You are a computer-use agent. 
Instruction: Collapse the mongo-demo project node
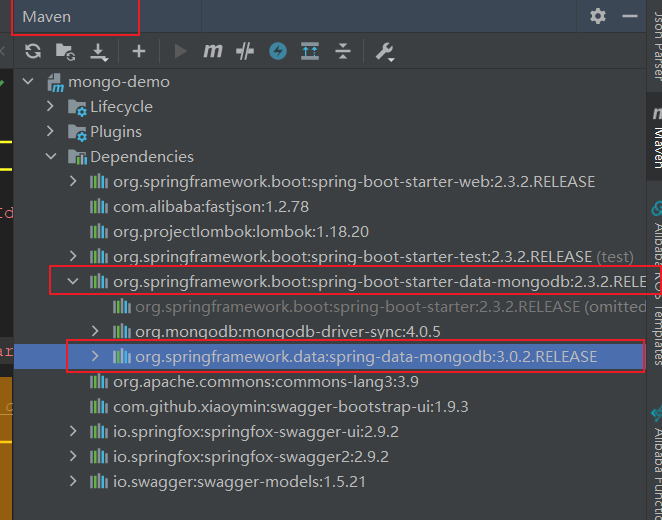coord(27,82)
